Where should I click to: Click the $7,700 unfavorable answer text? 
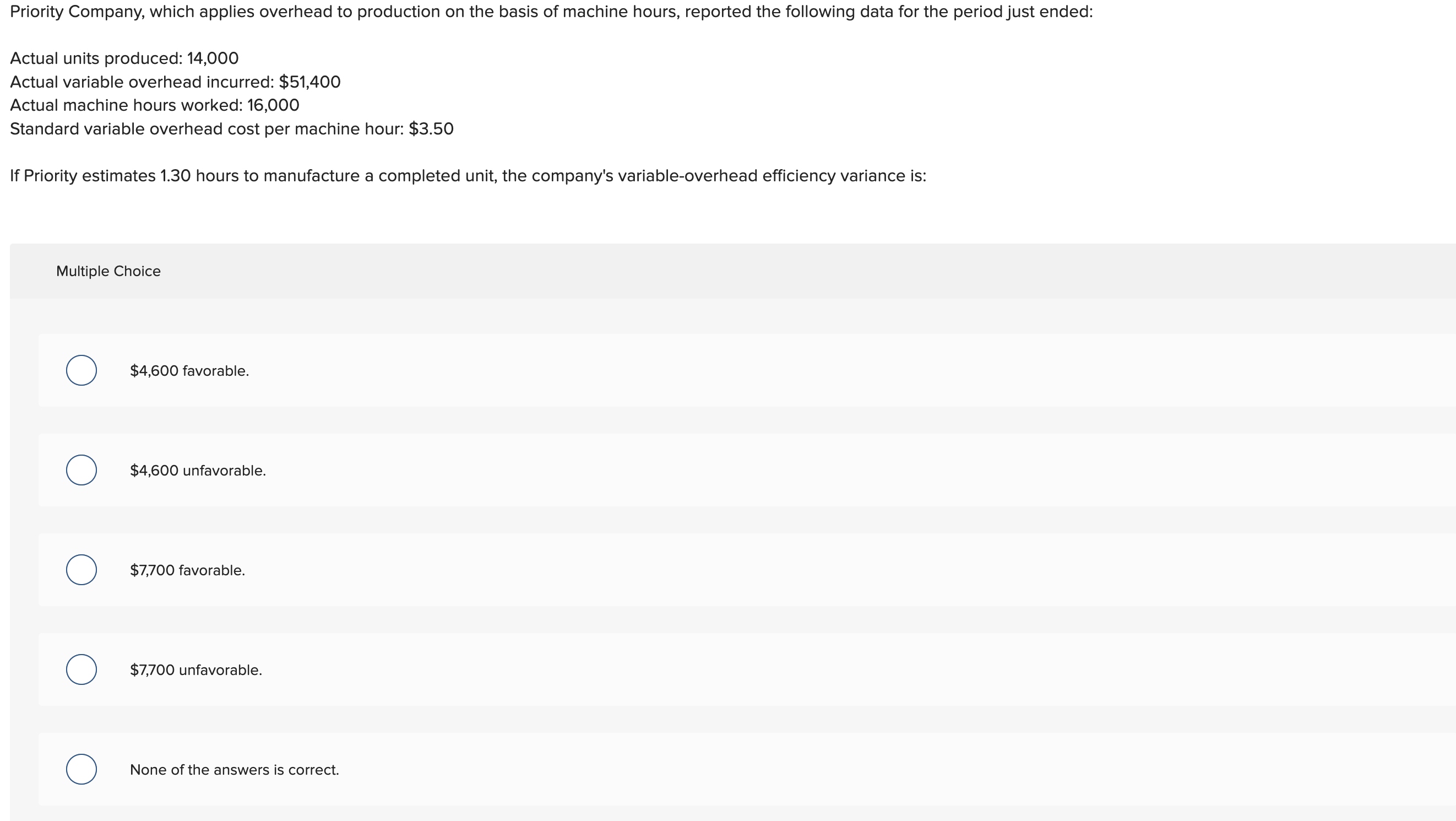point(195,669)
